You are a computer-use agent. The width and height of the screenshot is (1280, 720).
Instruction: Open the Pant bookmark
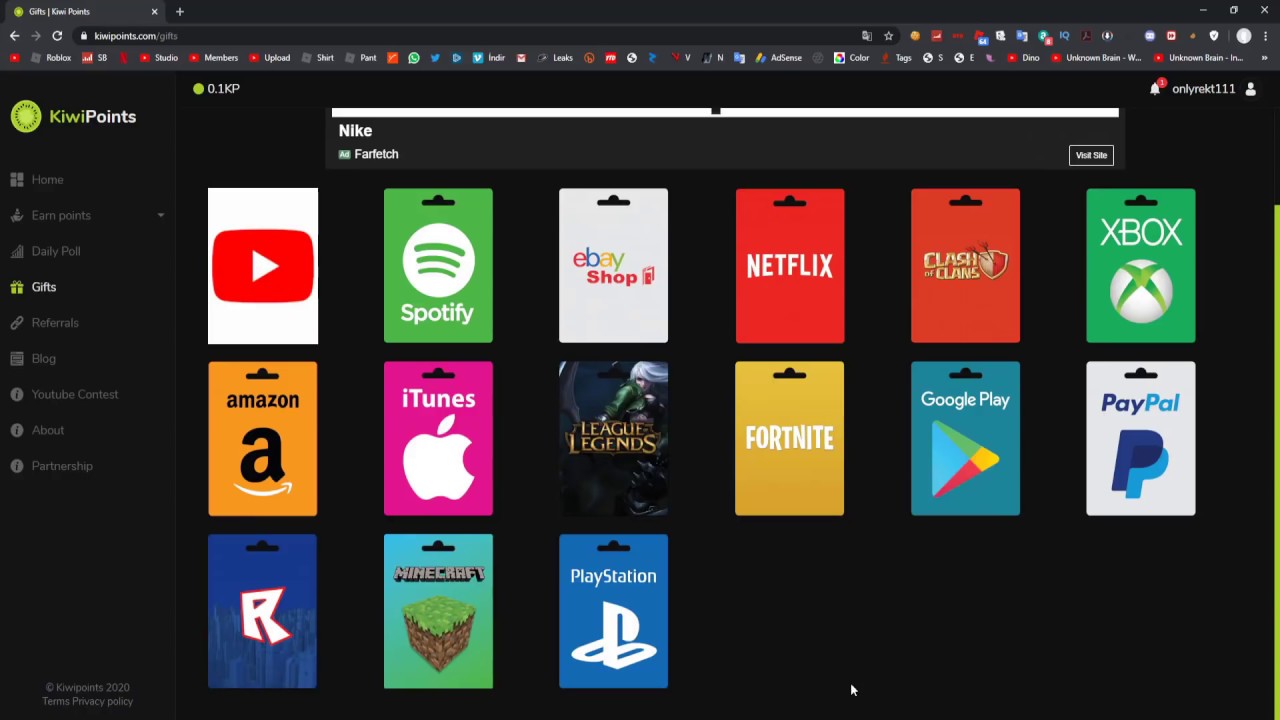click(361, 58)
